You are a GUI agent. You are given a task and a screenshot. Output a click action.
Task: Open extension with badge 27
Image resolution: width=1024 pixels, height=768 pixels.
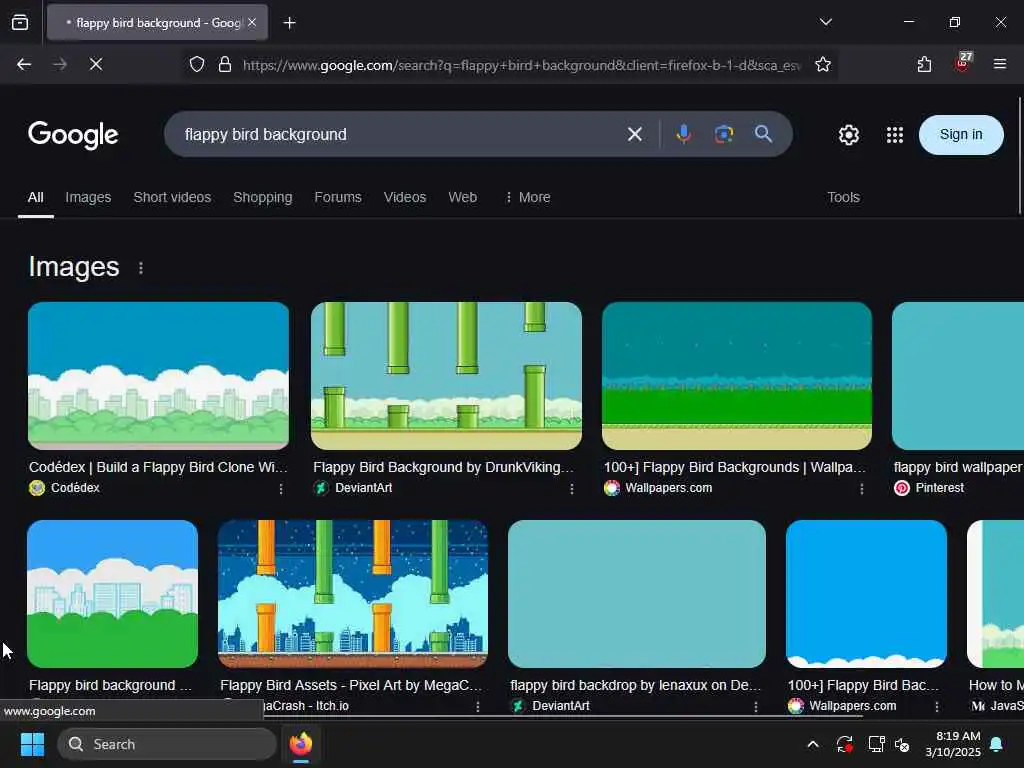[963, 63]
